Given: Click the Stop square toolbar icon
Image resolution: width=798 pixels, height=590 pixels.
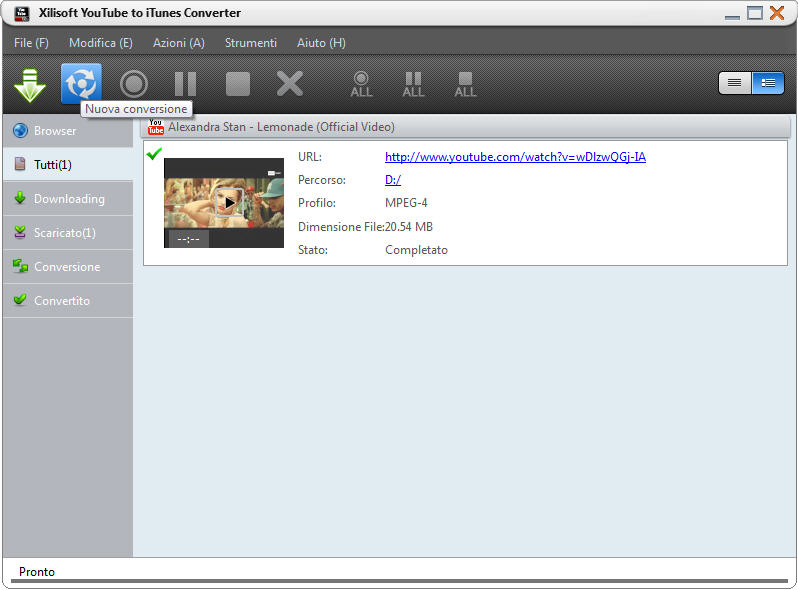Looking at the screenshot, I should coord(238,84).
